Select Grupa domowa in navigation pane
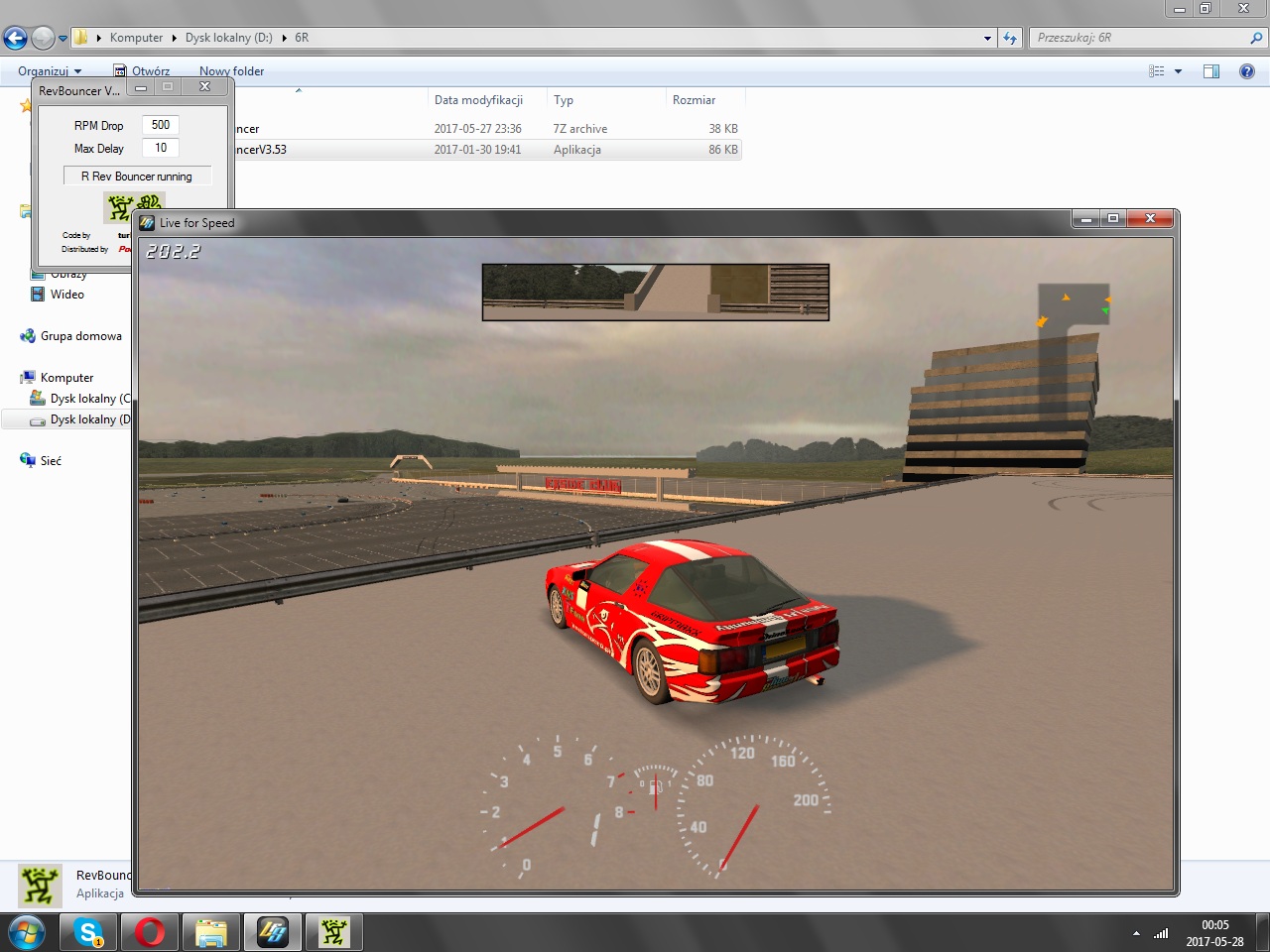The height and width of the screenshot is (952, 1270). pos(80,336)
